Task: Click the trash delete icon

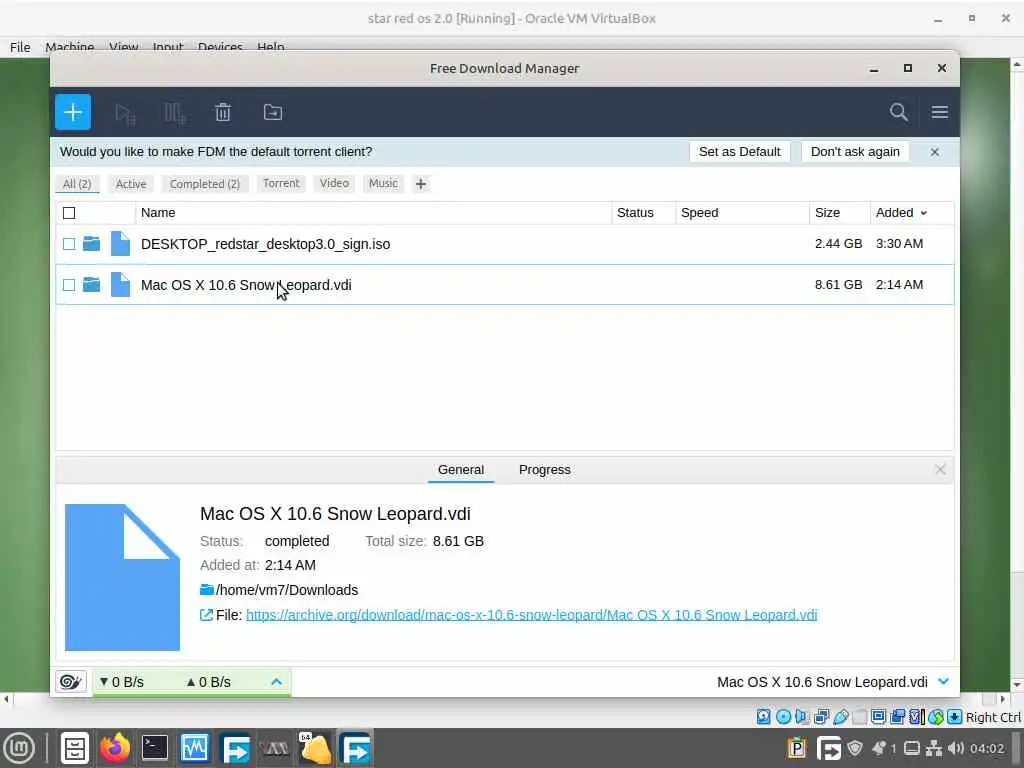Action: pyautogui.click(x=223, y=112)
